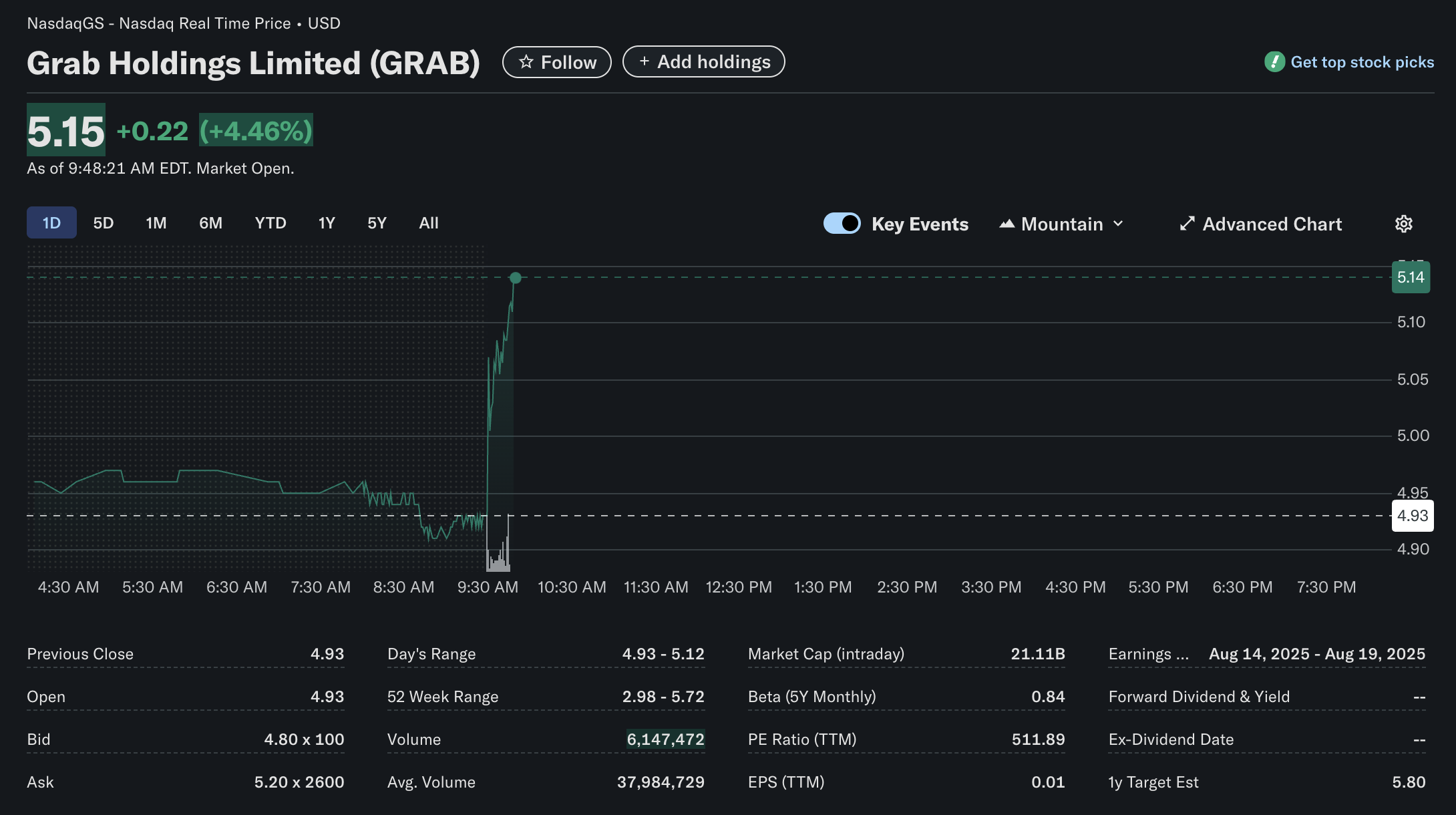Click the NasdaqGS Real Time Price text
Viewport: 1456px width, 815px height.
click(184, 23)
